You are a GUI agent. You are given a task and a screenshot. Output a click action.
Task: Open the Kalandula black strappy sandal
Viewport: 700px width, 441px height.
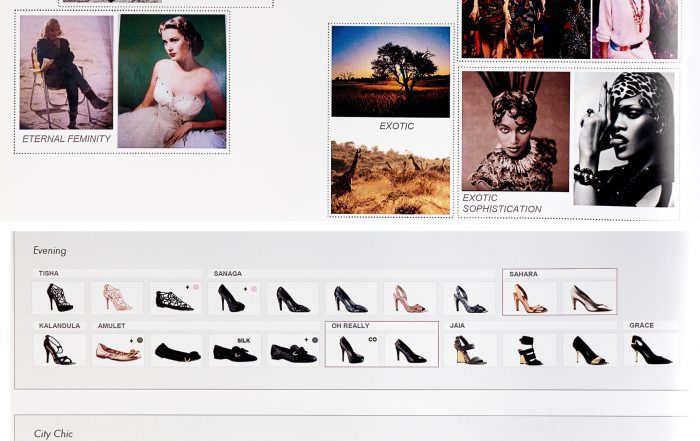click(59, 350)
